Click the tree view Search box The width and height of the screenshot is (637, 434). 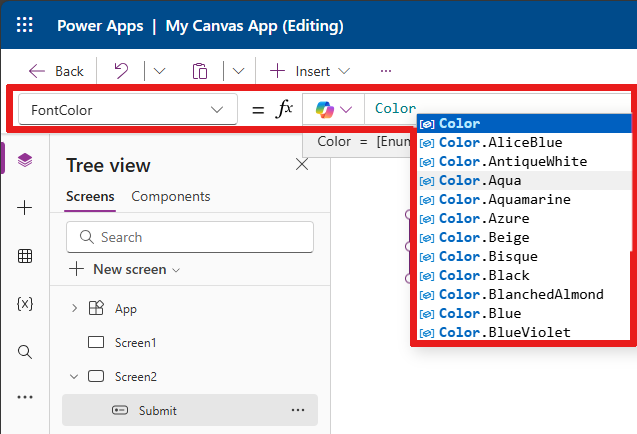pos(190,237)
